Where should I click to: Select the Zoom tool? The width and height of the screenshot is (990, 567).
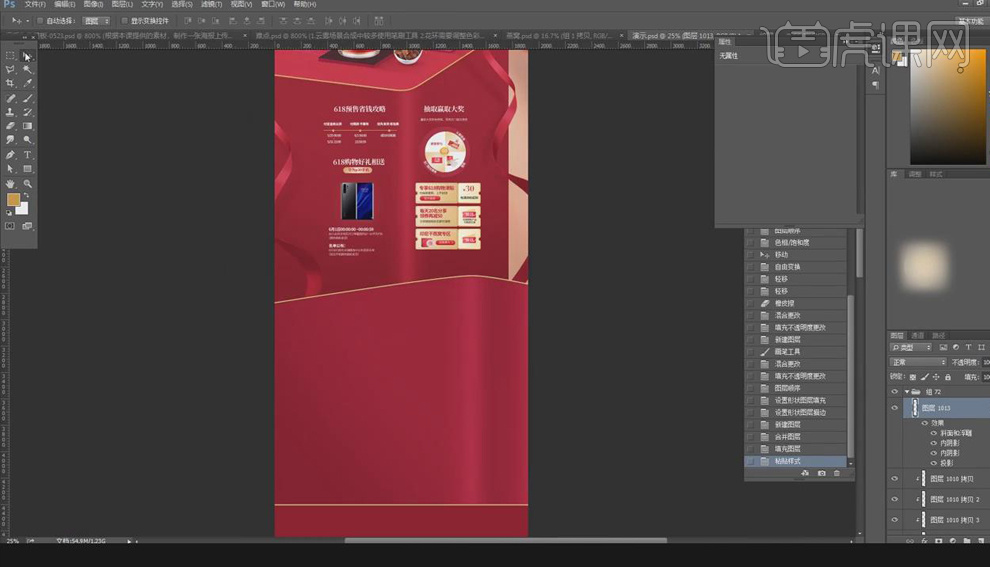pos(27,184)
